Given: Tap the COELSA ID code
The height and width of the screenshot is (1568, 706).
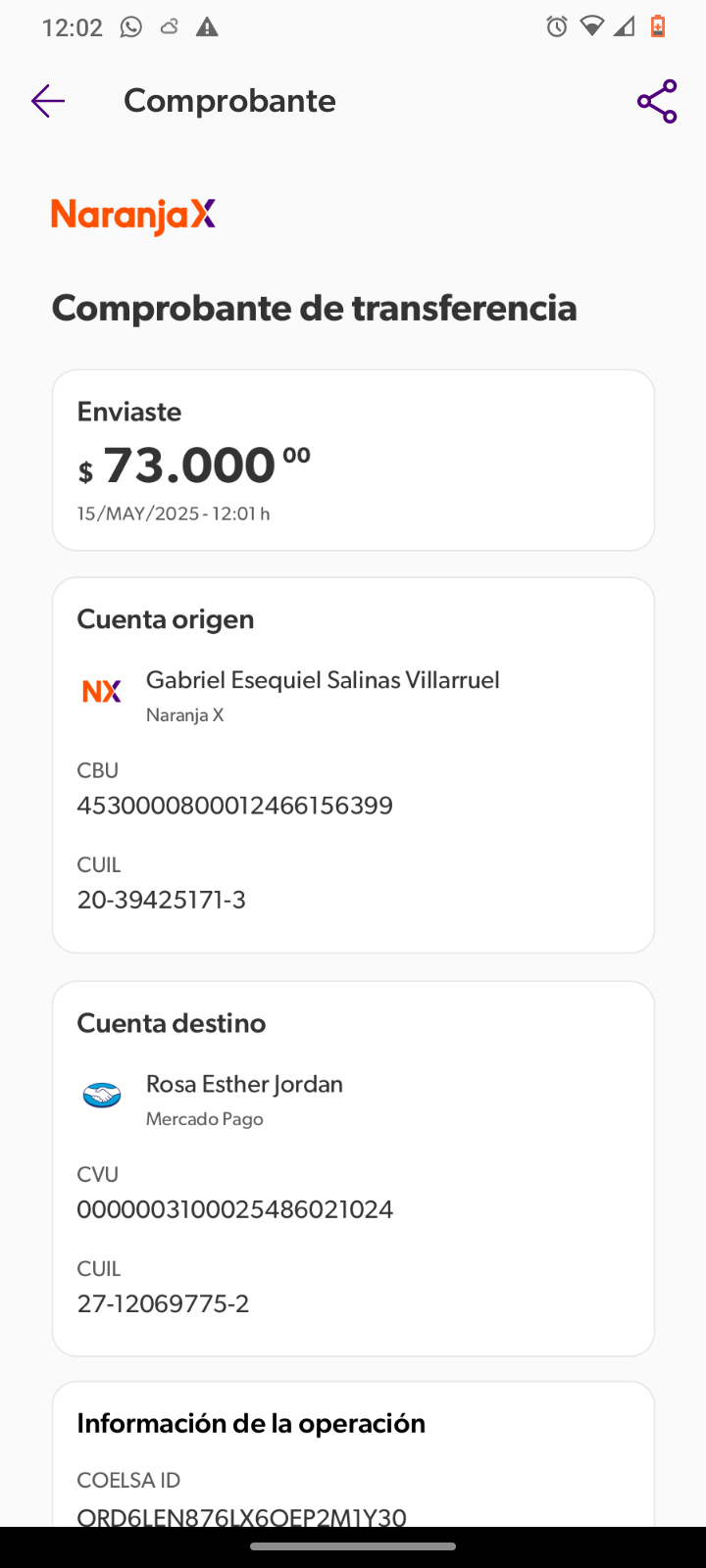Looking at the screenshot, I should [241, 1516].
